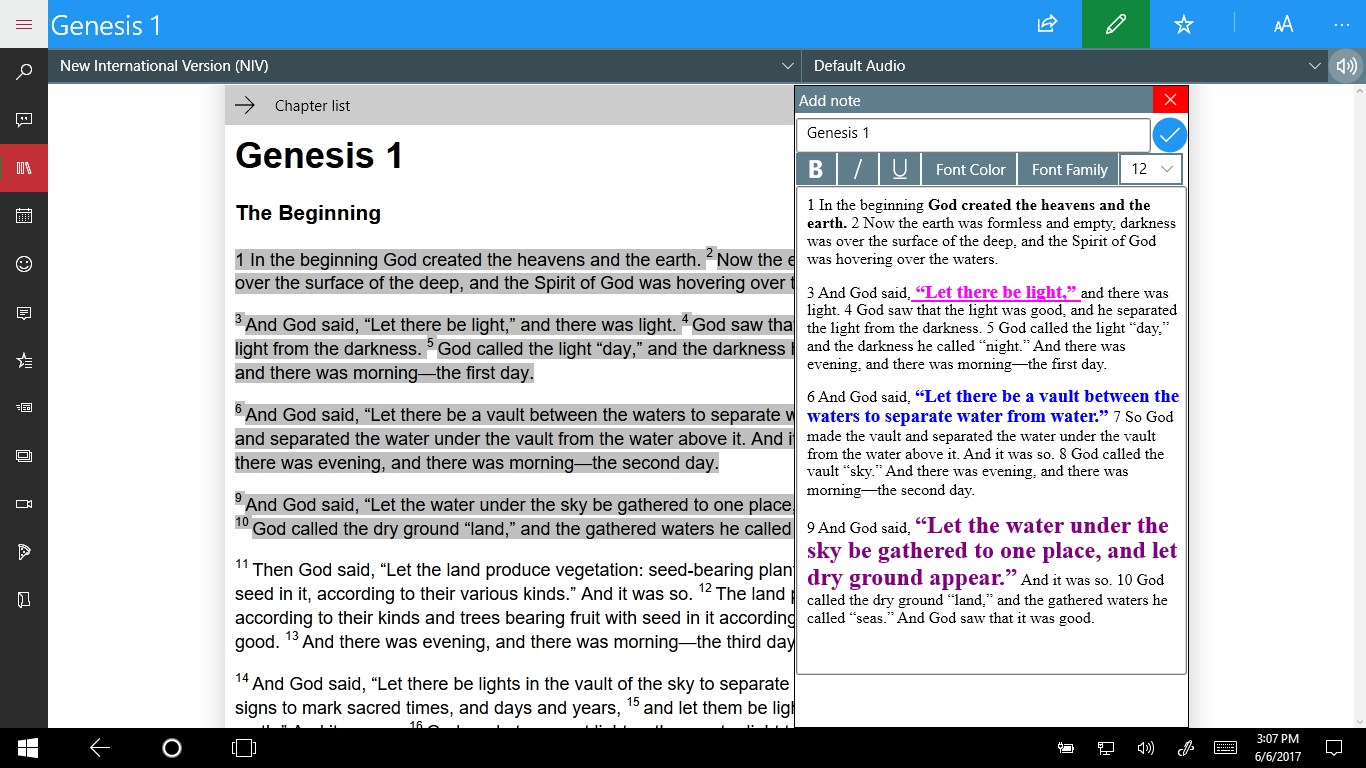
Task: Toggle italic formatting in note
Action: tap(858, 169)
